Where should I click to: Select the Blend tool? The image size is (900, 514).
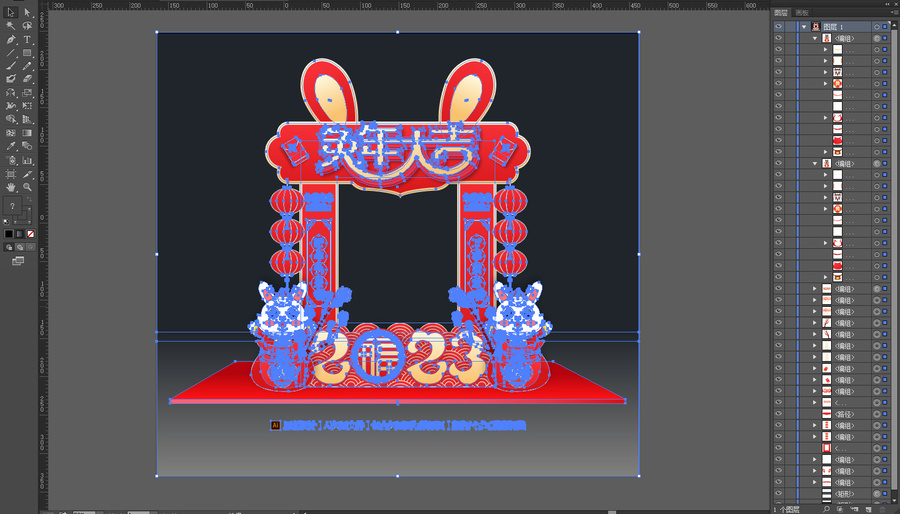click(27, 146)
